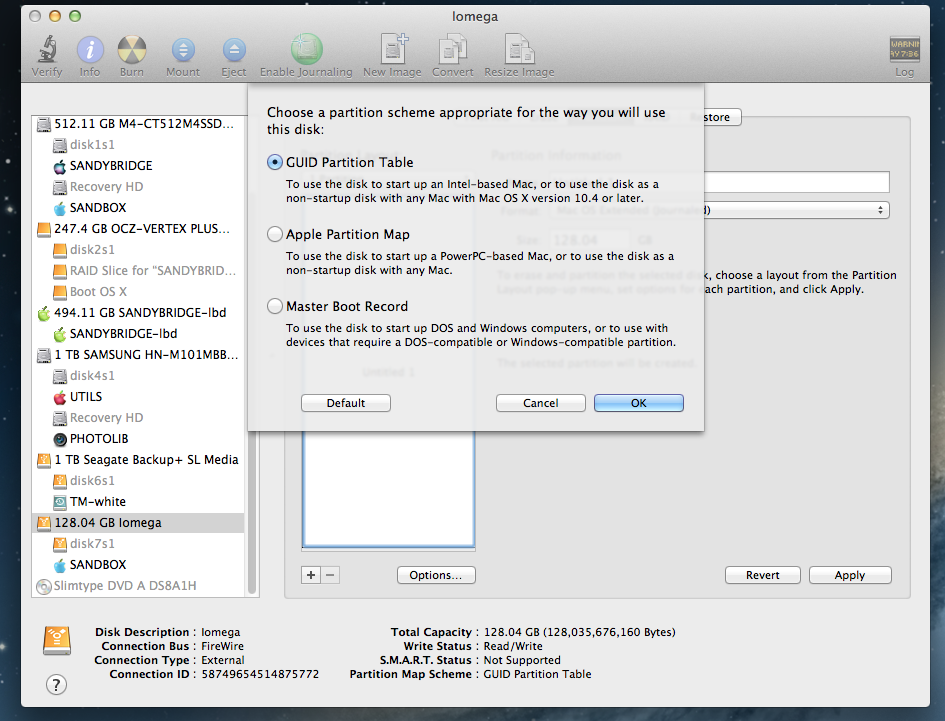Select the 512.11 GB M4-CT512M4SSD disk
This screenshot has height=721, width=945.
(138, 124)
